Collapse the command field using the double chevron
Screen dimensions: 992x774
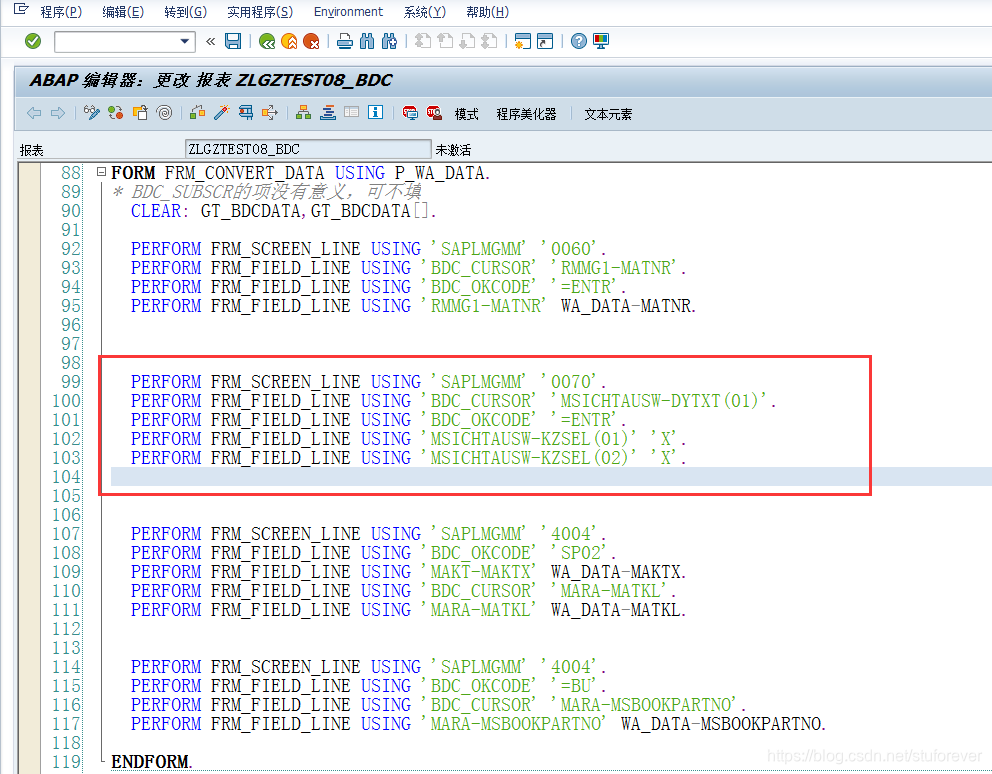[211, 42]
